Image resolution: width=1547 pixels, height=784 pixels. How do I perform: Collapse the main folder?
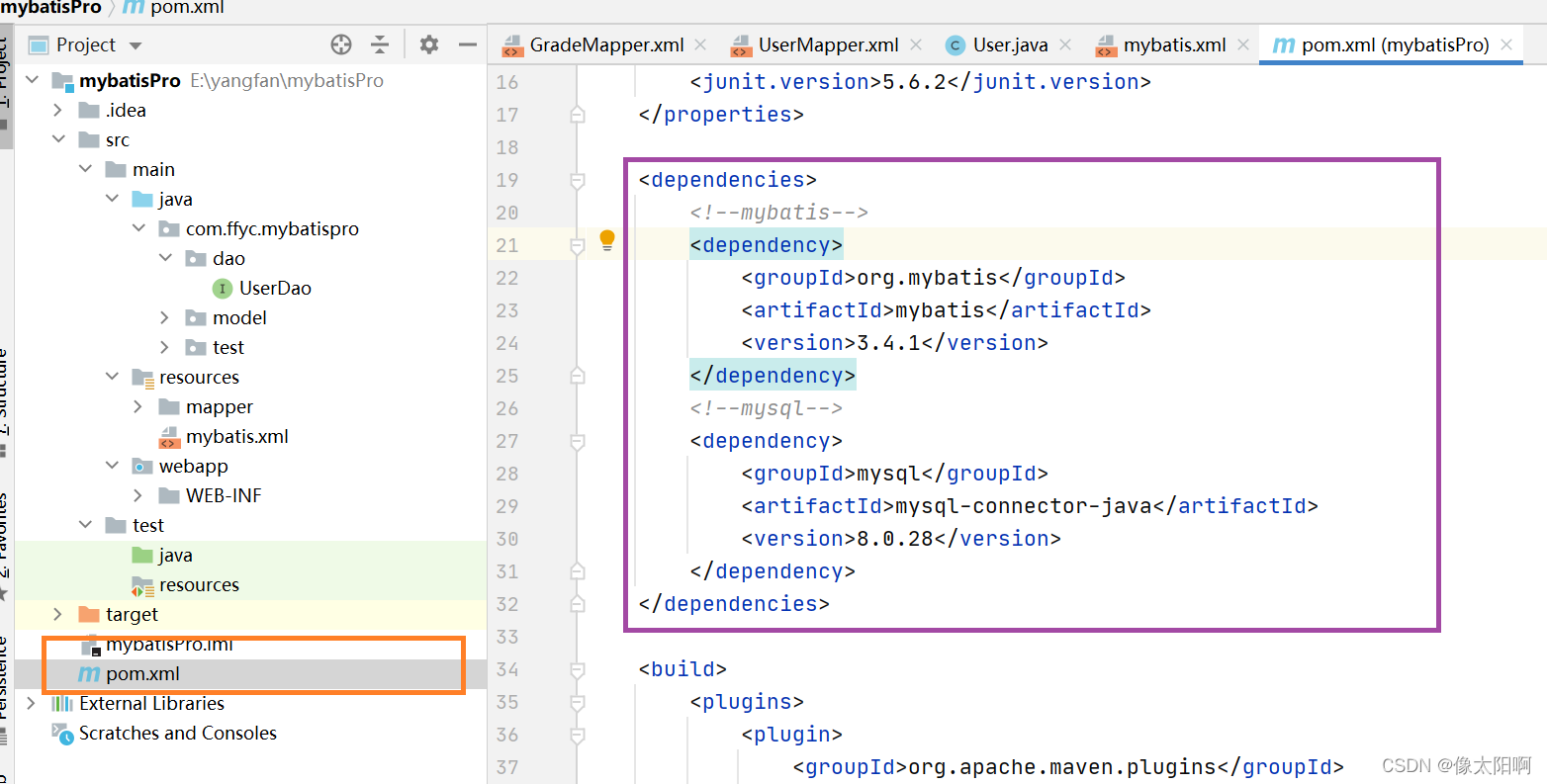(85, 169)
